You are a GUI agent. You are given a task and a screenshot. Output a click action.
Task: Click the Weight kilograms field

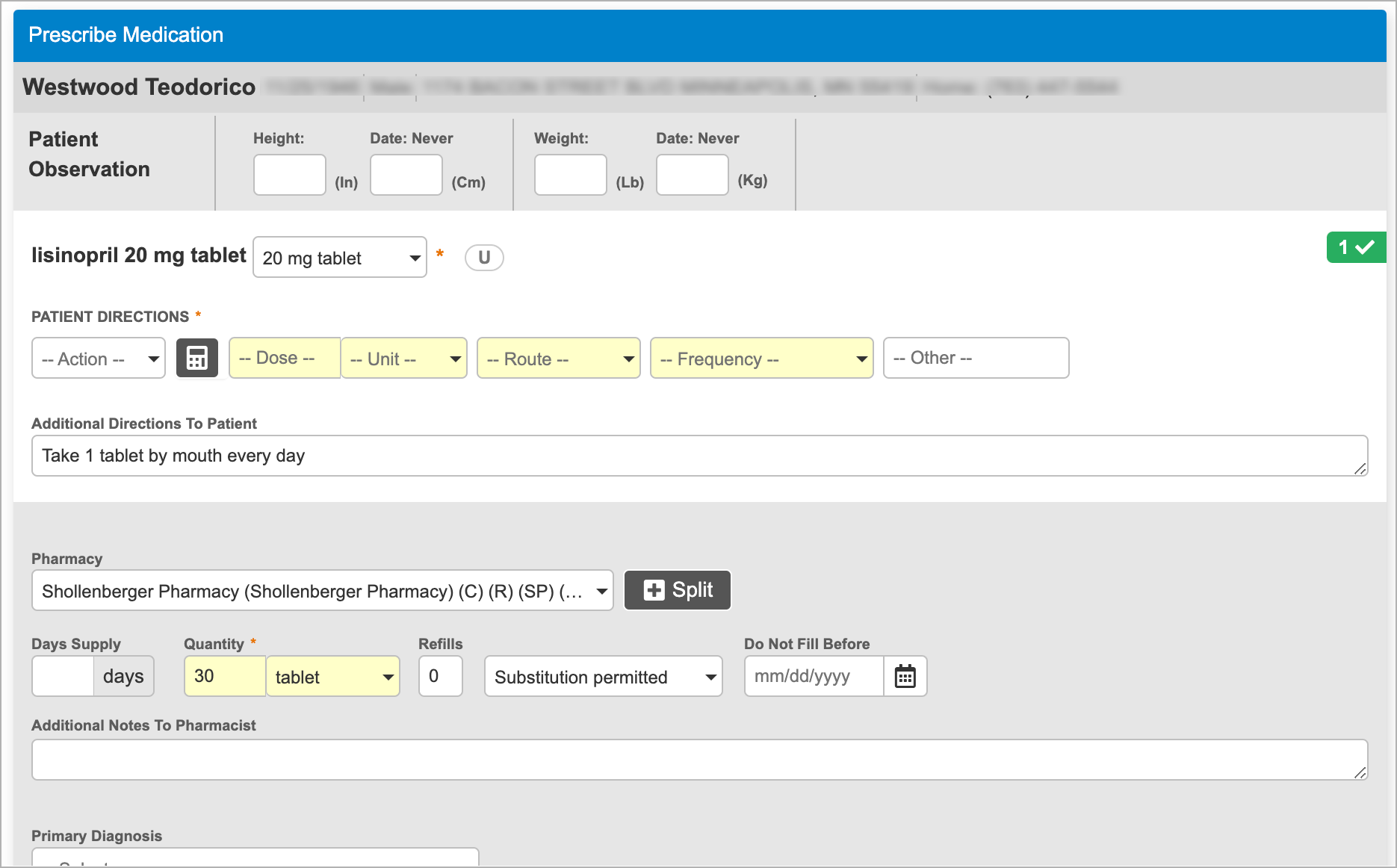[693, 175]
